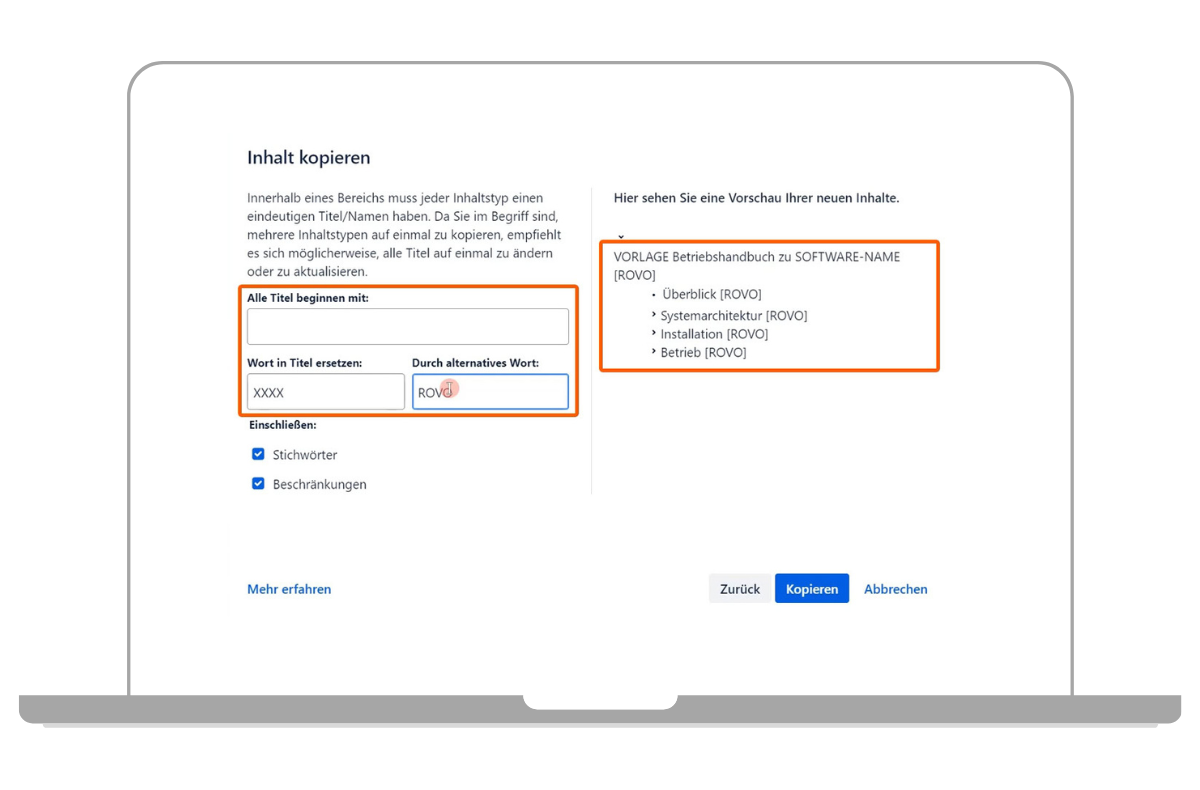
Task: Expand the Betrieb [ROVO] arrow
Action: (x=653, y=352)
